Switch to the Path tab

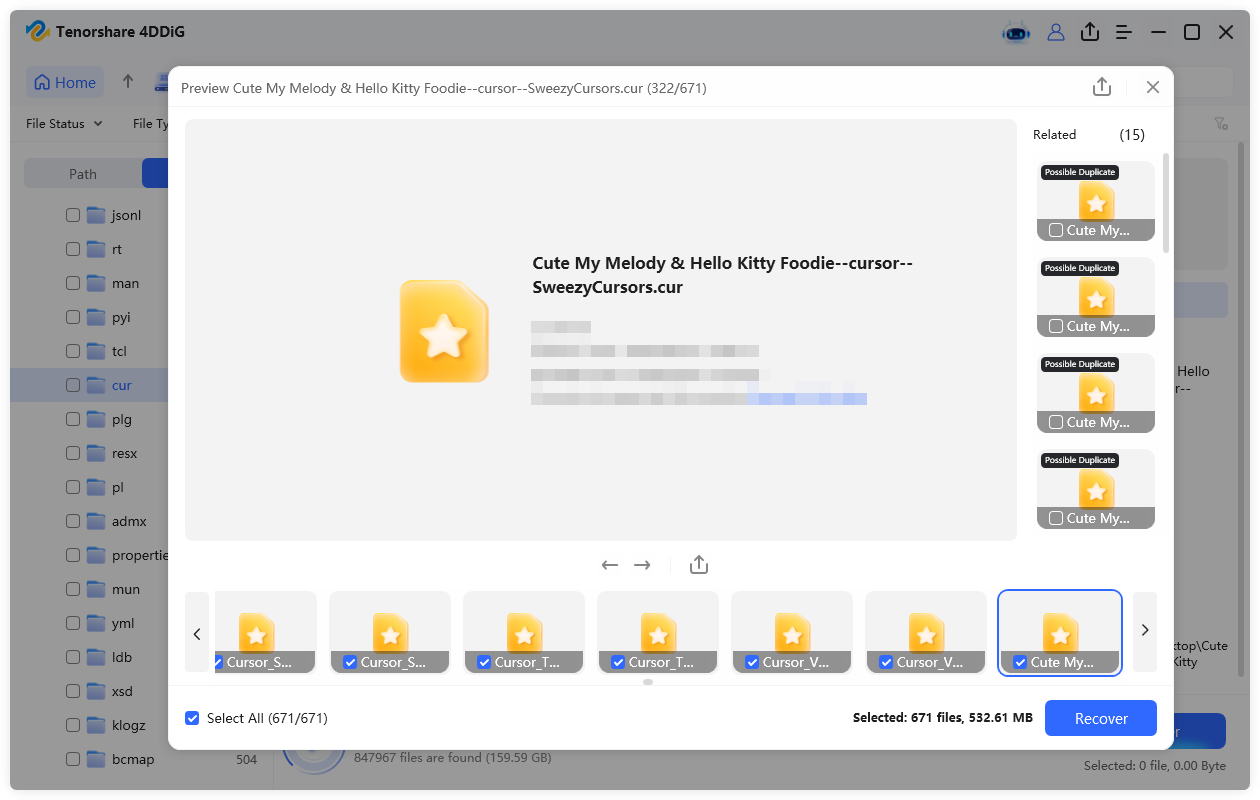[83, 174]
